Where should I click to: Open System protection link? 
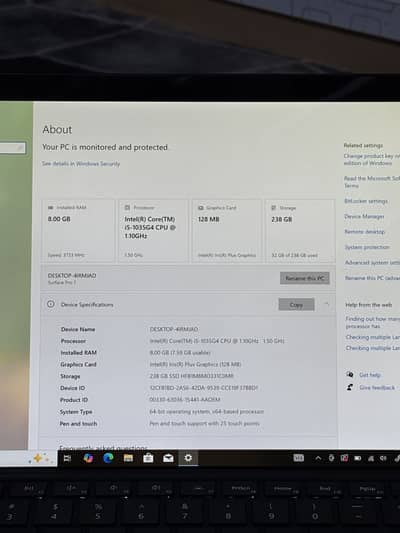pyautogui.click(x=367, y=247)
